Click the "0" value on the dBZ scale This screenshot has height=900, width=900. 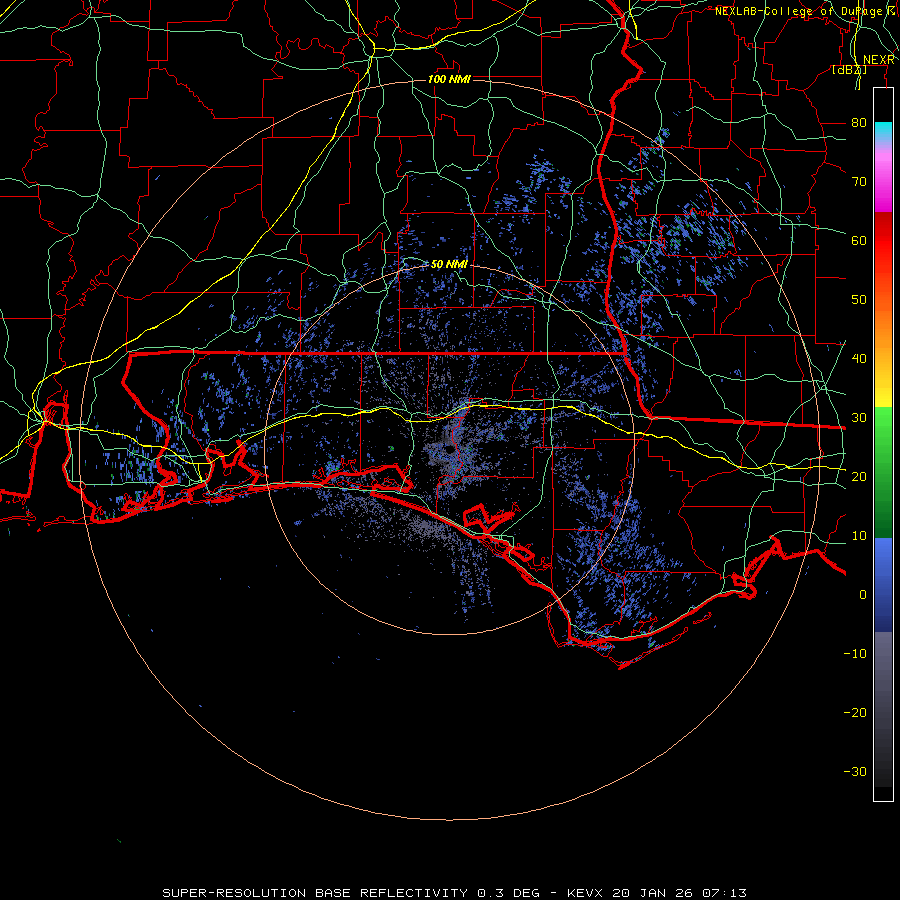863,595
